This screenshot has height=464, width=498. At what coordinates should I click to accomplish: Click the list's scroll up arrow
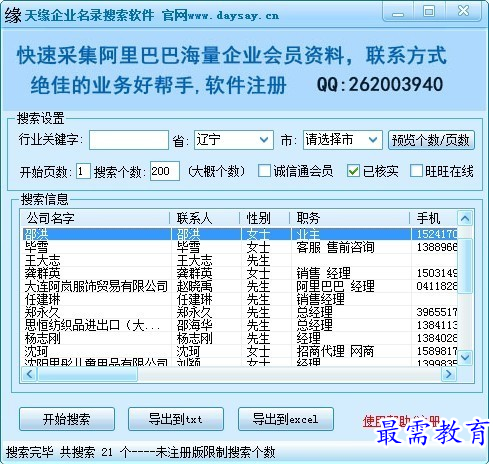[x=465, y=219]
